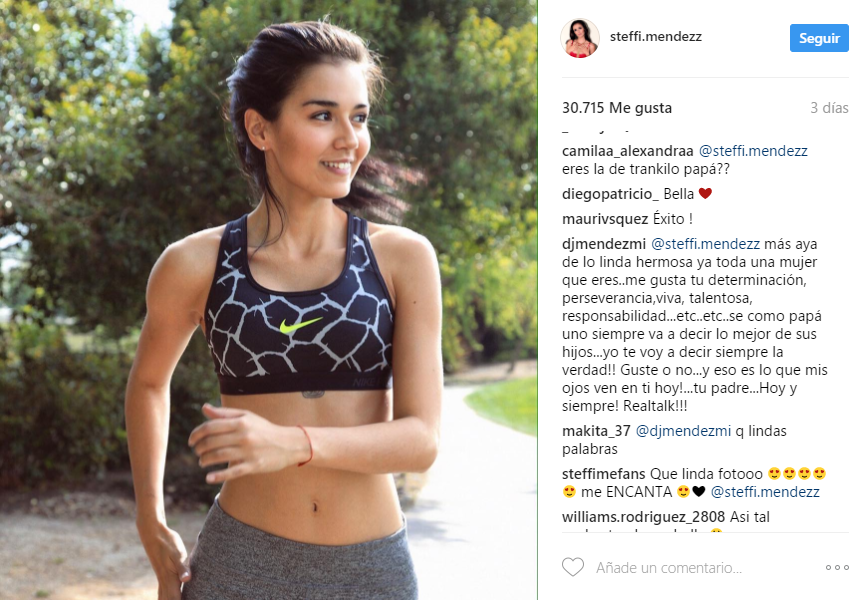Click the Seguir follow button
This screenshot has height=600, width=856.
click(819, 38)
